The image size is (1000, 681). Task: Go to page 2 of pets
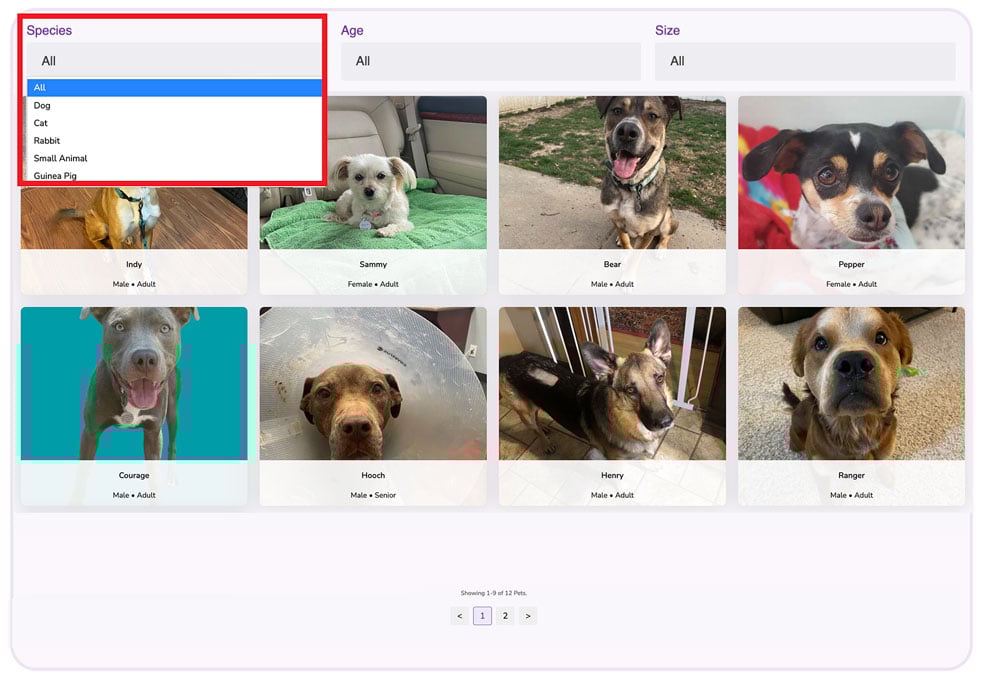(505, 615)
